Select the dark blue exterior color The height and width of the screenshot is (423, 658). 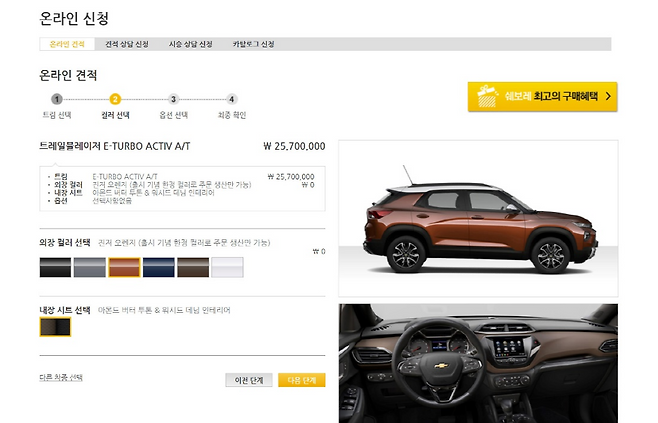click(158, 267)
